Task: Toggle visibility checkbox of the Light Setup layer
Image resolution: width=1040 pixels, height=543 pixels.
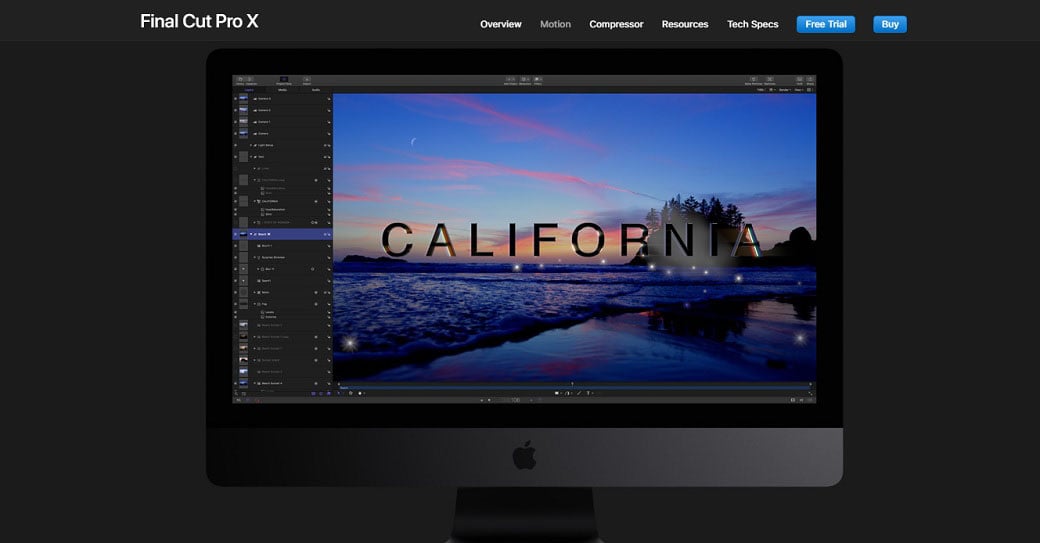Action: pyautogui.click(x=236, y=145)
